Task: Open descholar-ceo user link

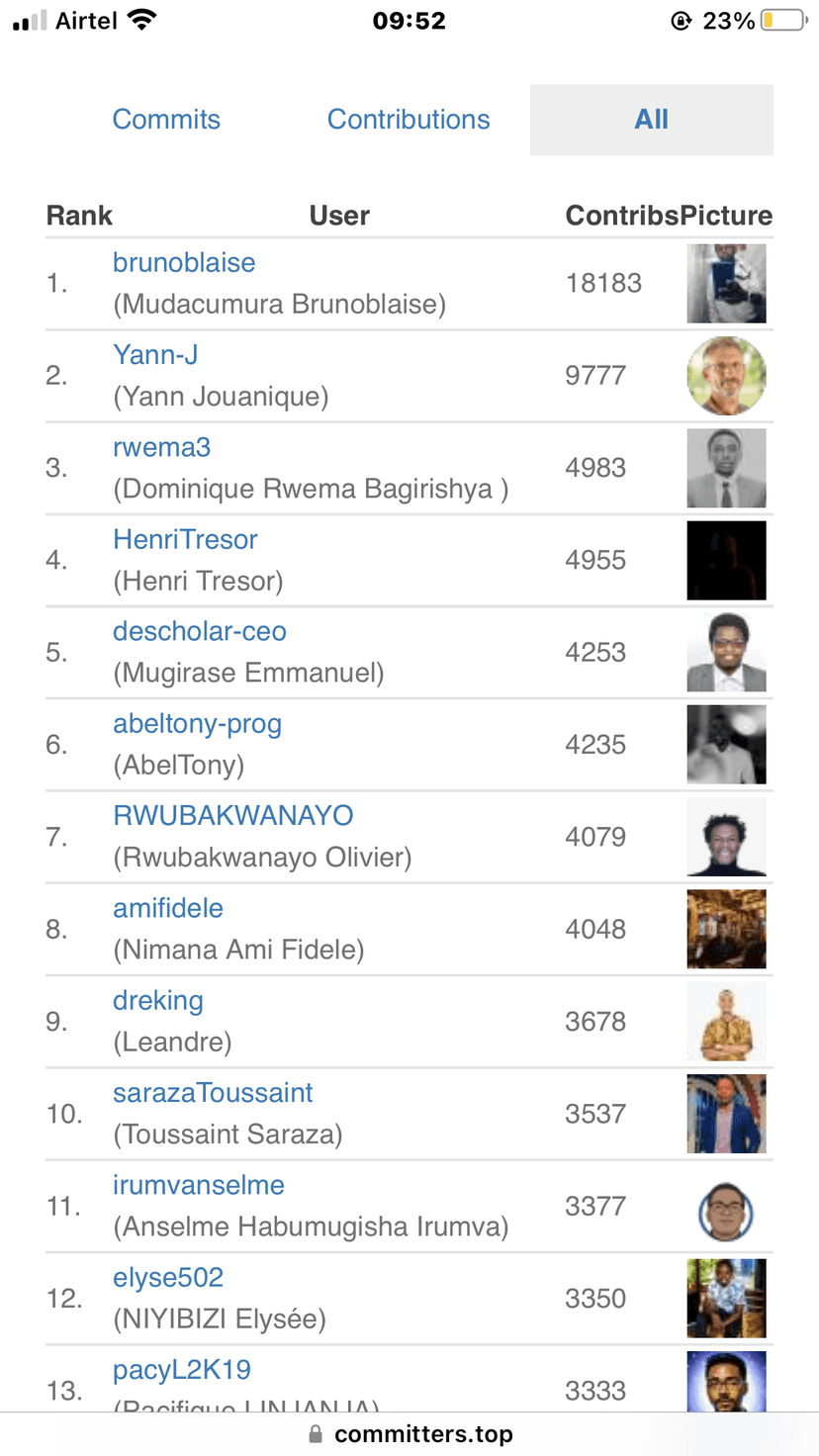Action: click(x=200, y=631)
